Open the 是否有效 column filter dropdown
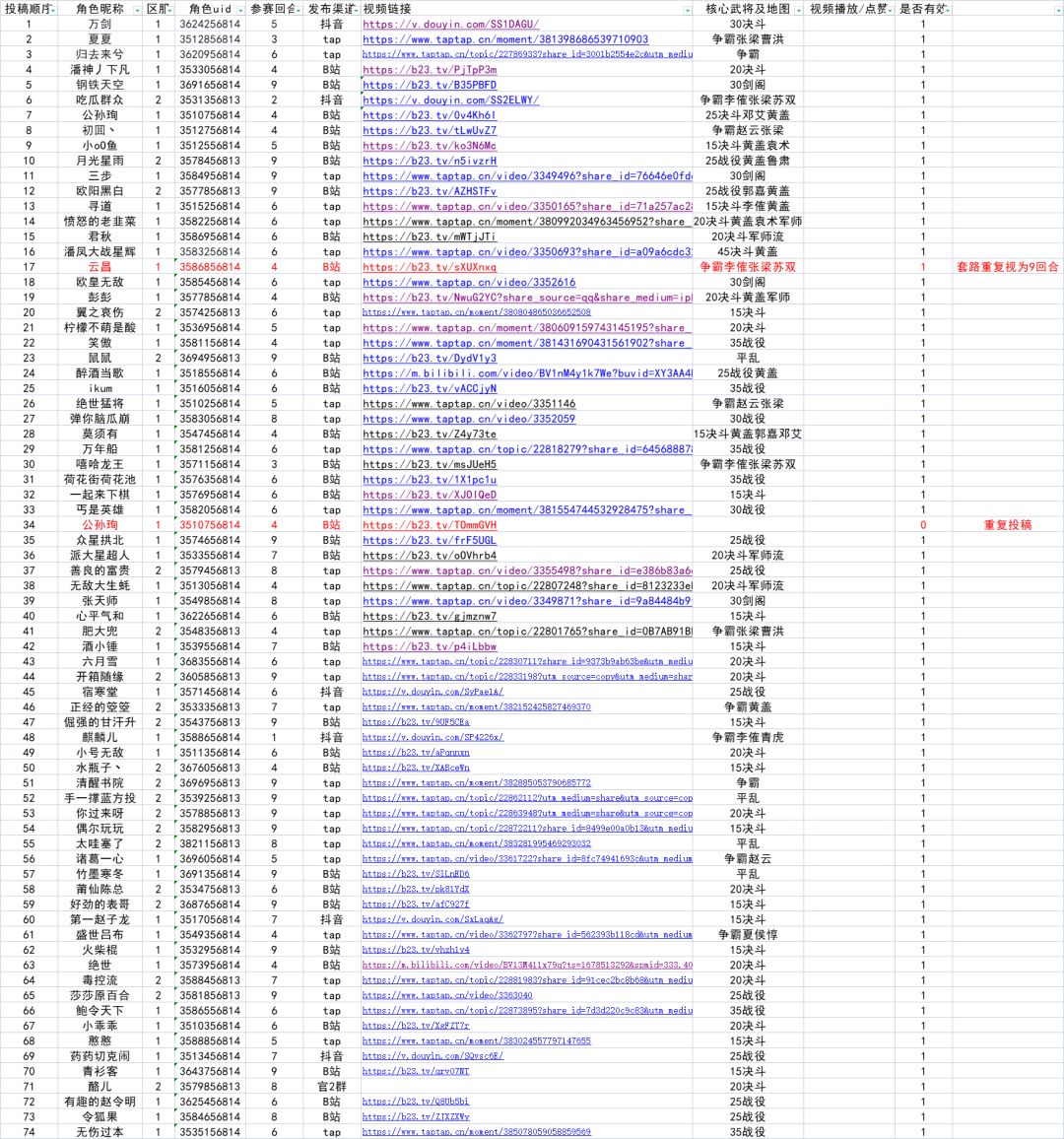 [x=947, y=10]
